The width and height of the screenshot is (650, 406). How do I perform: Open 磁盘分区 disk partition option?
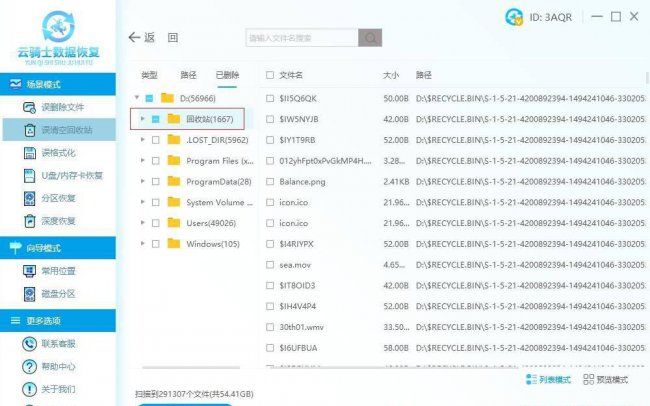(49, 294)
